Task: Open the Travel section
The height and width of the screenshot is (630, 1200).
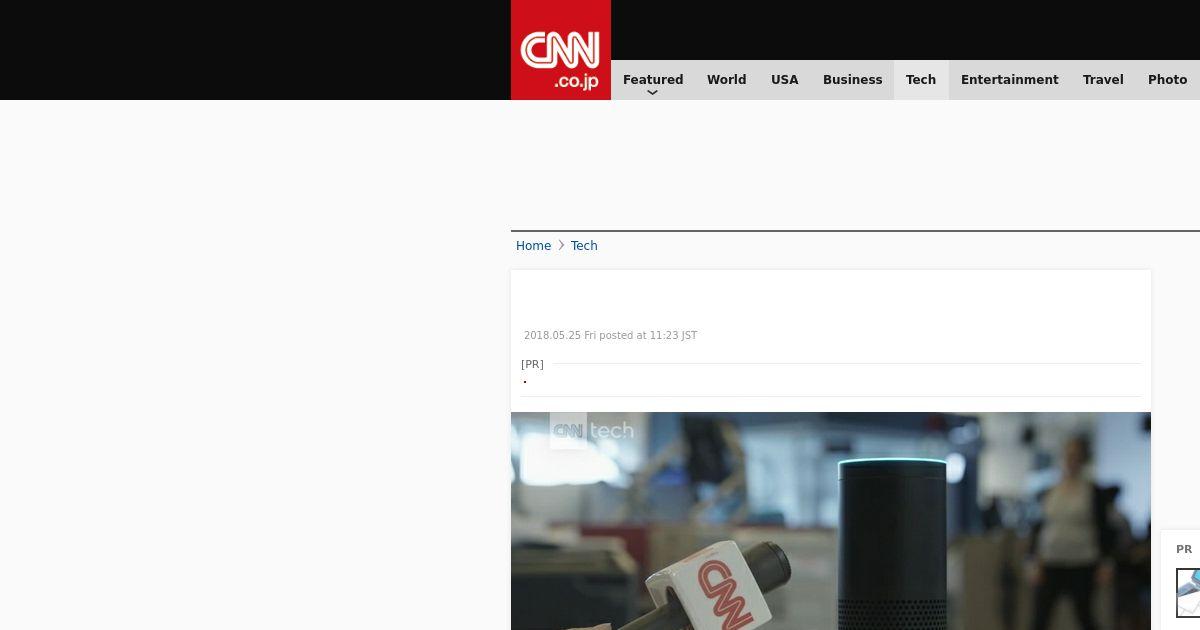Action: tap(1103, 80)
